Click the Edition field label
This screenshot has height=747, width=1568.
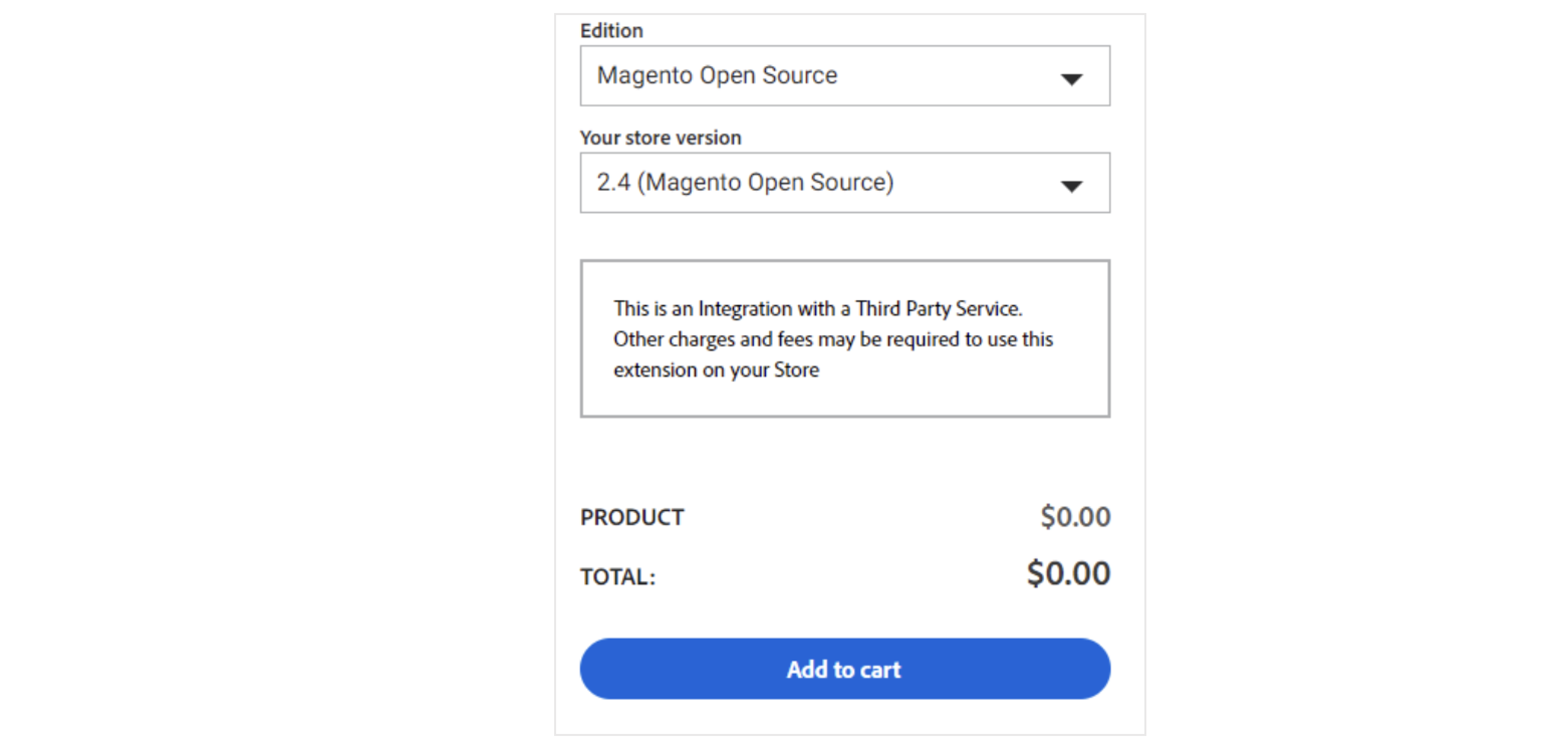pyautogui.click(x=612, y=31)
